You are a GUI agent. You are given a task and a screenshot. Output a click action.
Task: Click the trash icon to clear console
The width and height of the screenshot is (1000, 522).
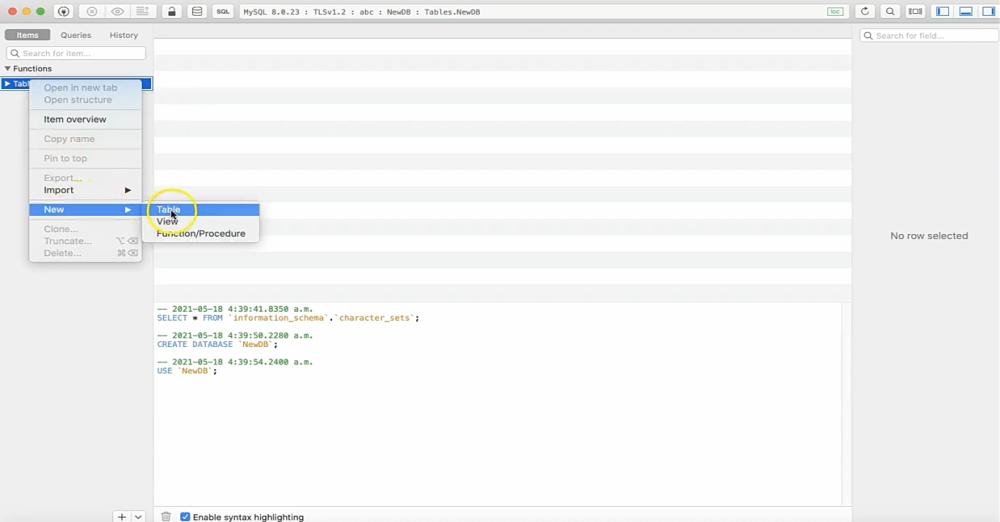click(166, 516)
